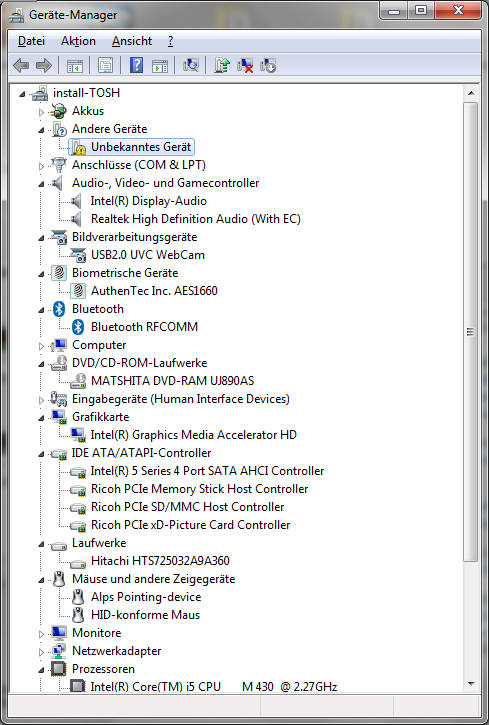
Task: Expand the Monitore category
Action: click(41, 634)
